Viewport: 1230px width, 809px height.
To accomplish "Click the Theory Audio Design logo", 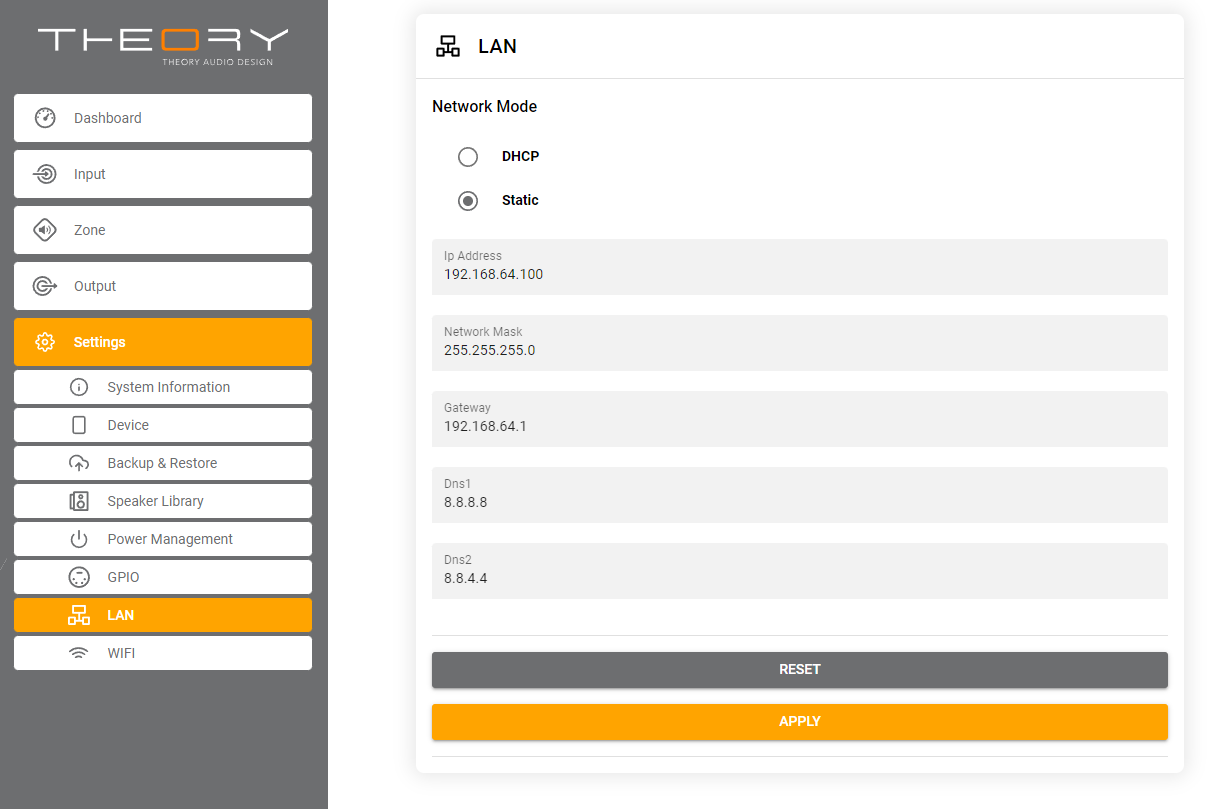I will tap(163, 46).
